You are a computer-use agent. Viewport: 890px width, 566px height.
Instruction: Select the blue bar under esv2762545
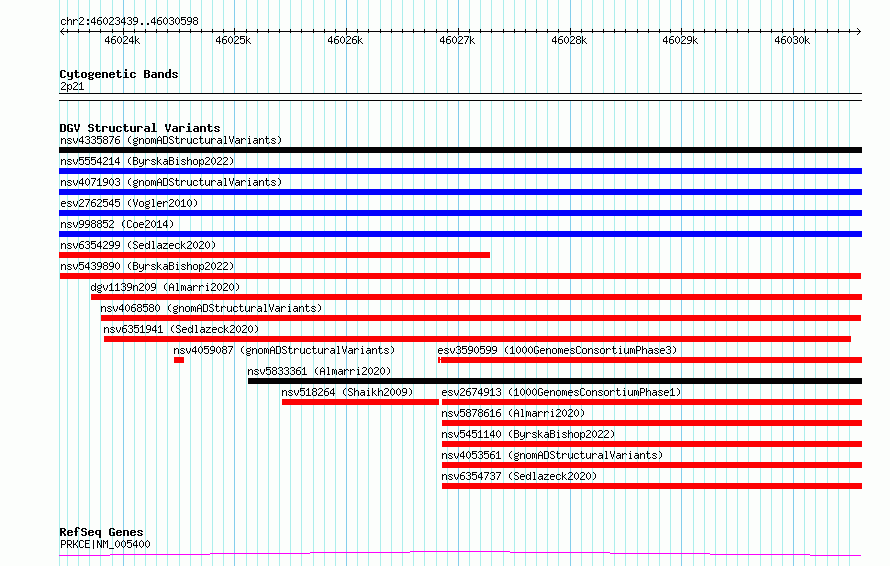[x=460, y=213]
